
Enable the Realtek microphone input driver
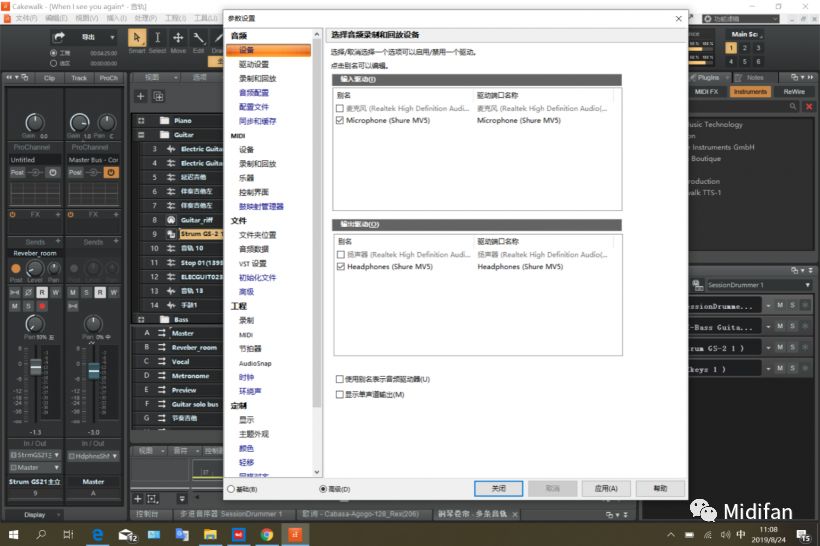pyautogui.click(x=342, y=108)
